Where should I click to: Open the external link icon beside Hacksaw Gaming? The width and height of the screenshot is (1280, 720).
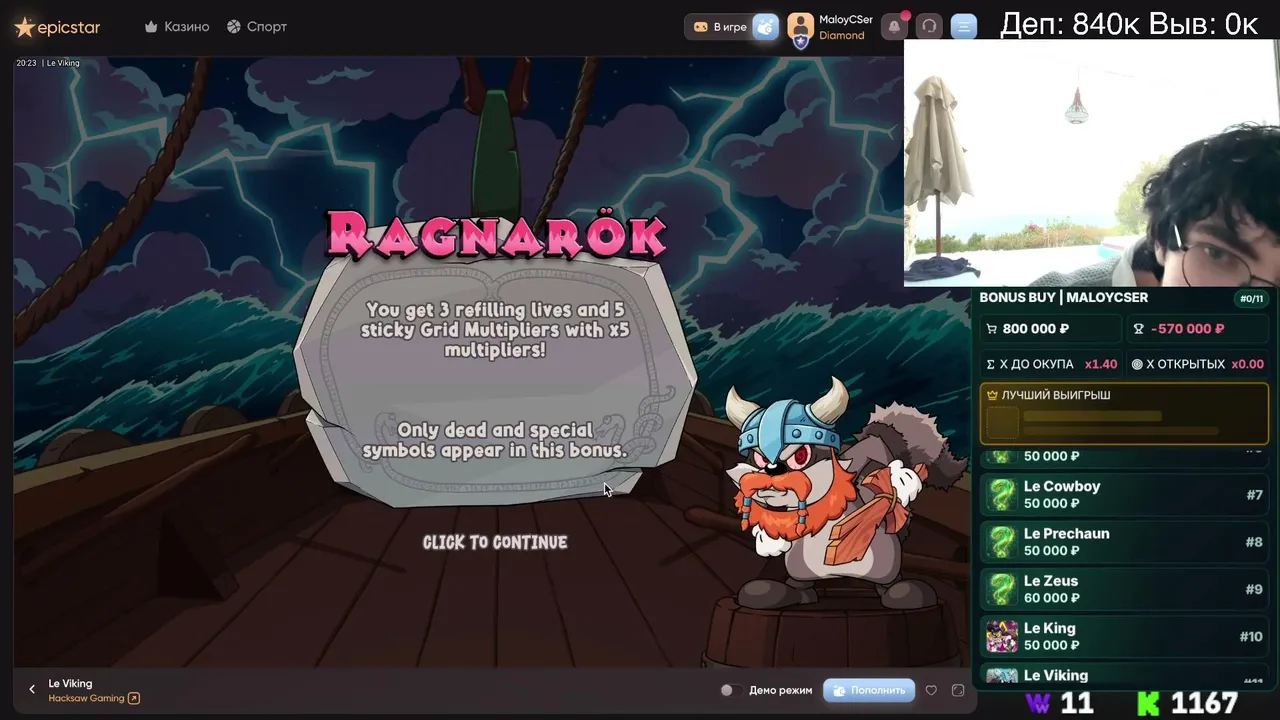pos(134,698)
